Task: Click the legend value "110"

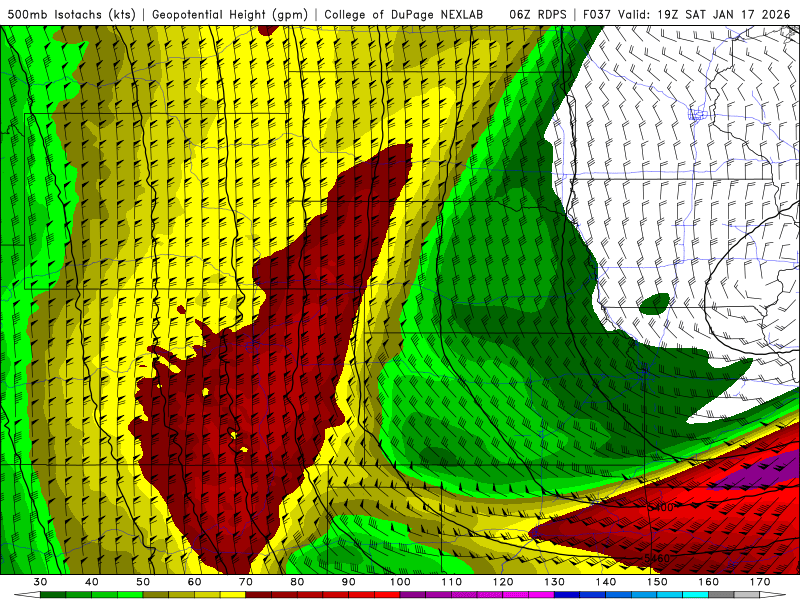Action: tap(452, 582)
